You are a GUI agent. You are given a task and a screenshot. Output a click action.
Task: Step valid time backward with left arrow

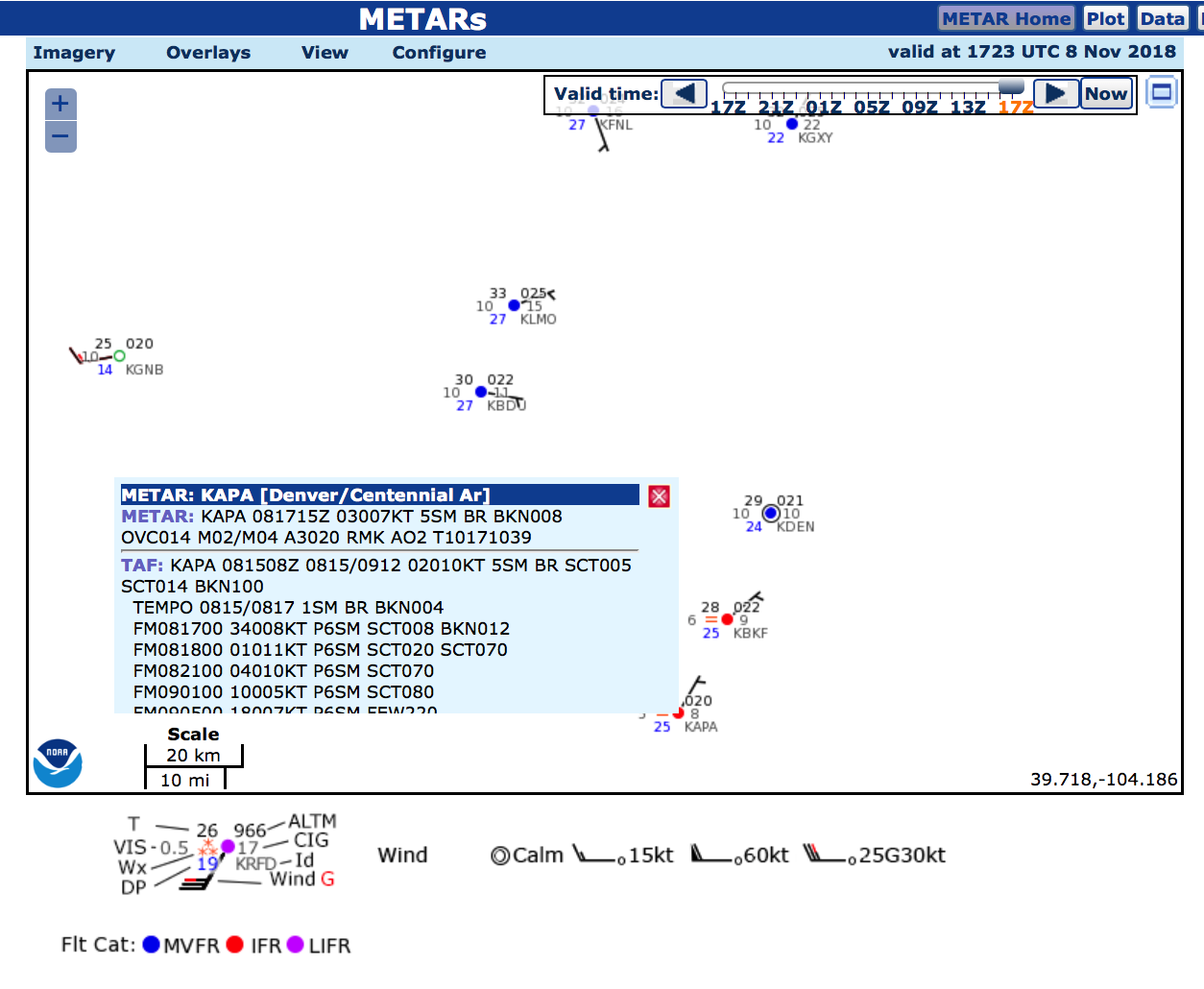685,93
